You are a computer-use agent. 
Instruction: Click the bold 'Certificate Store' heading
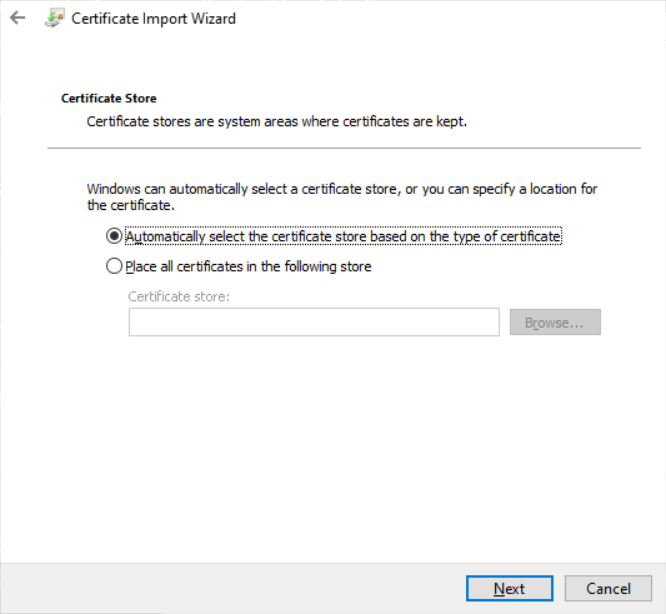coord(109,99)
